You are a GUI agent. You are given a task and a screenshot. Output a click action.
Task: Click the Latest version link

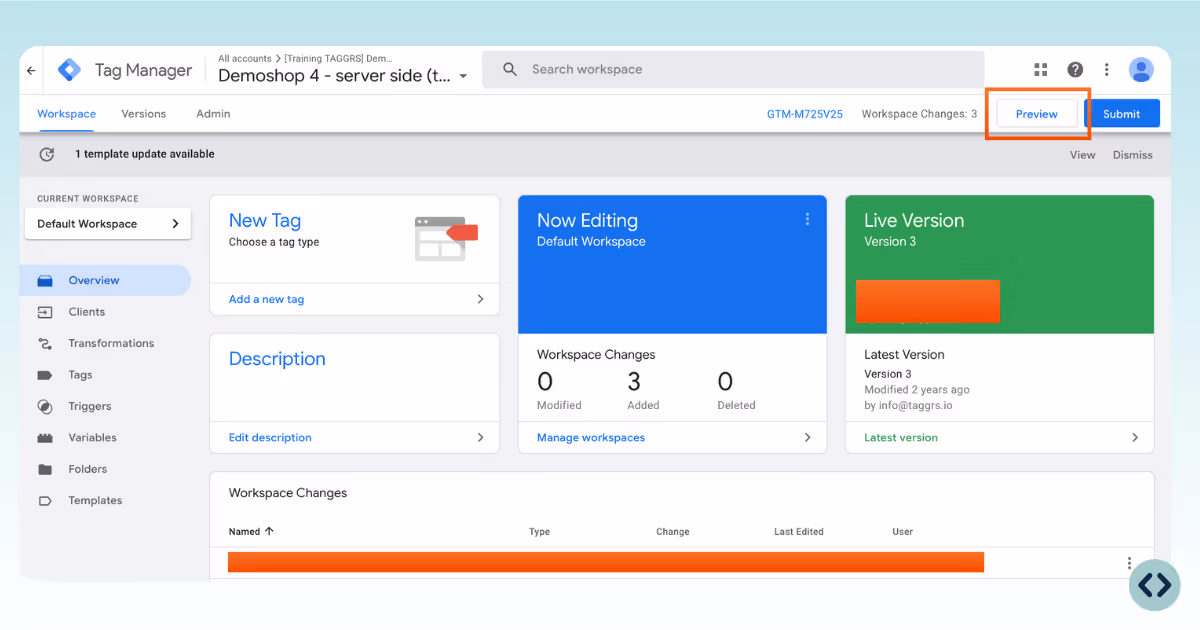(901, 437)
